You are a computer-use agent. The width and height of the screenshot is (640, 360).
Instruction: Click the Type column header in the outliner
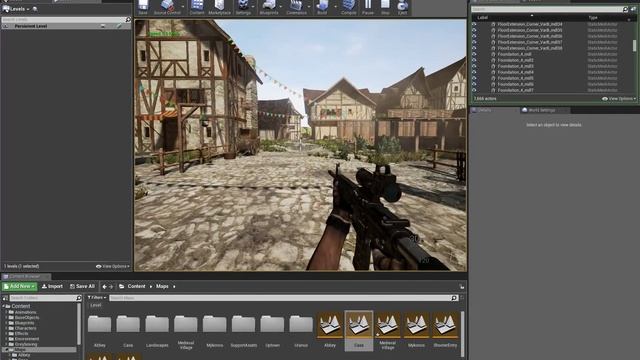click(593, 18)
